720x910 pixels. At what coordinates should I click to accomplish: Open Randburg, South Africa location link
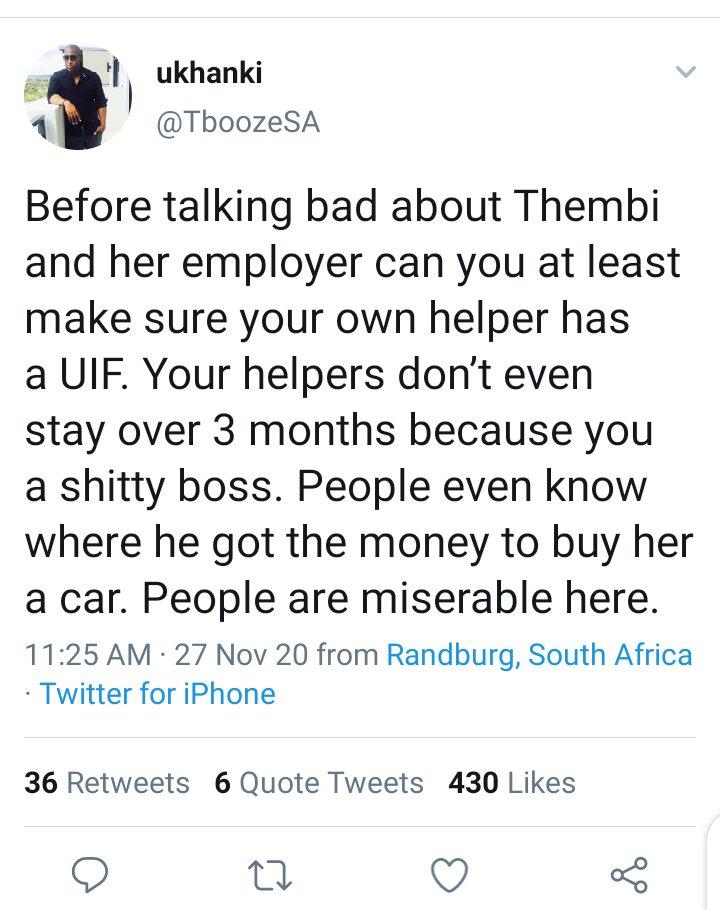pos(540,655)
